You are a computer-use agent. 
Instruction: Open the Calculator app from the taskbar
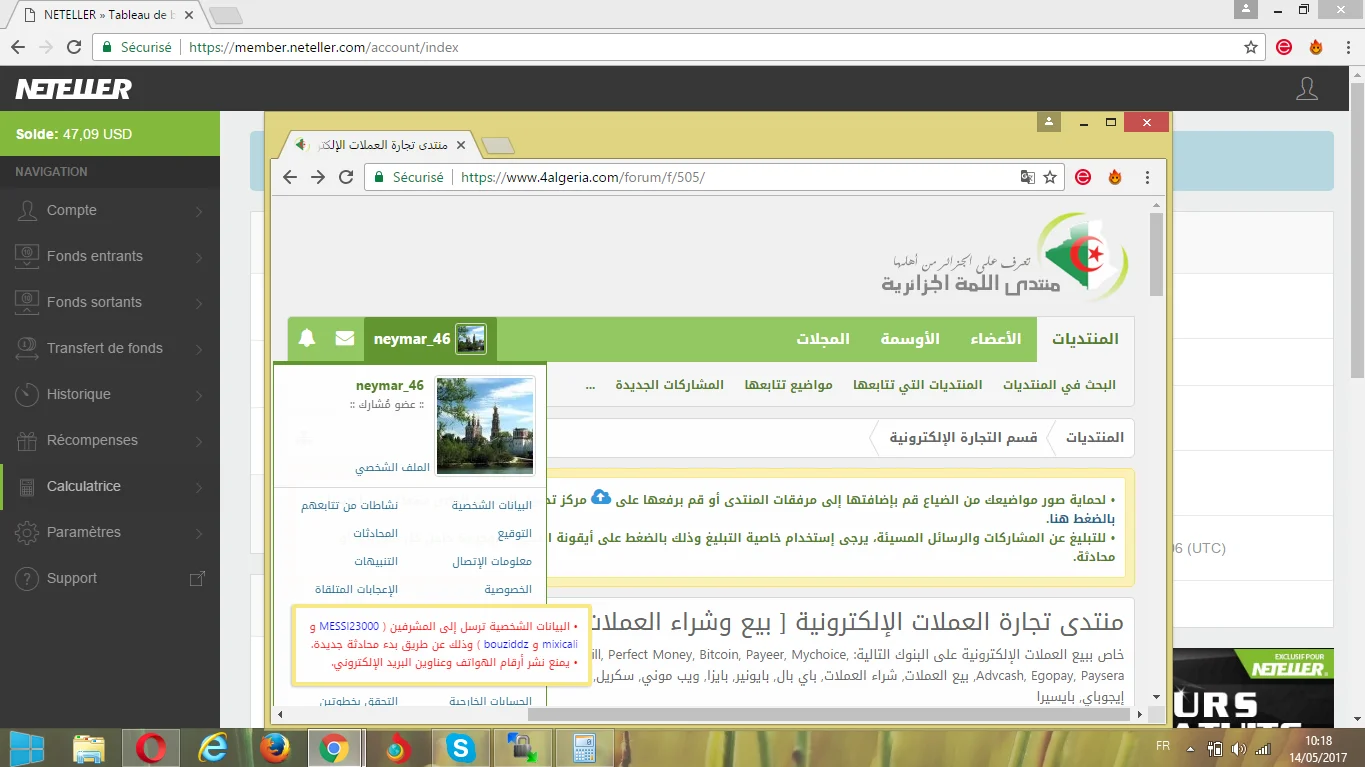point(583,748)
